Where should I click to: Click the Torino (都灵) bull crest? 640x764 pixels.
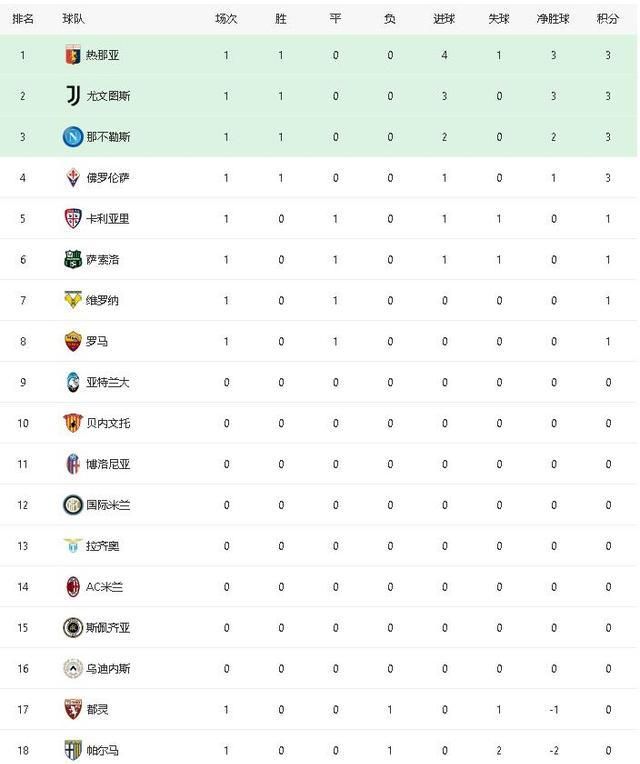[x=73, y=709]
